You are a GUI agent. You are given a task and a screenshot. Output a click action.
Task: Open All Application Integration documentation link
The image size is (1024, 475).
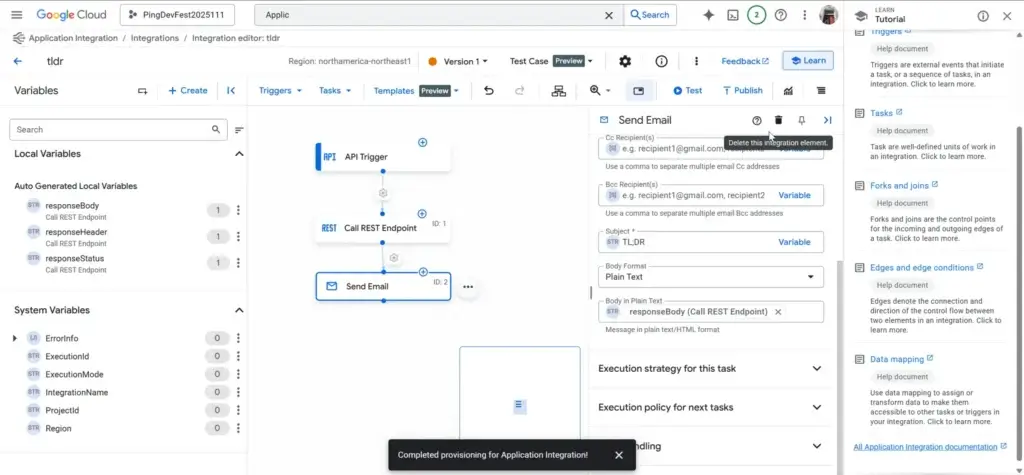(925, 446)
